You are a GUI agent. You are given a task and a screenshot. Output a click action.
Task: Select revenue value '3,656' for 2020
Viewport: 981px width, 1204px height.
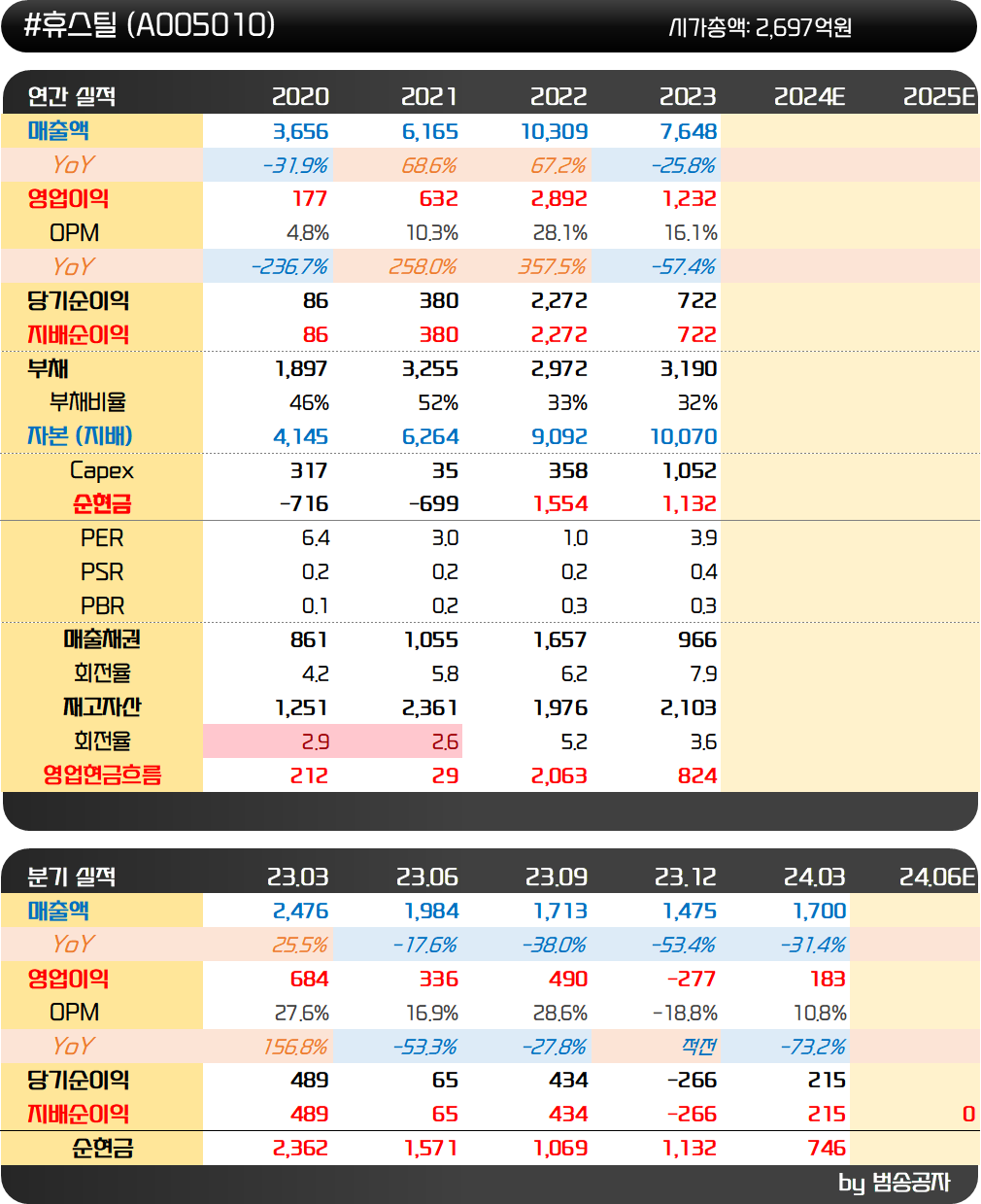pos(300,131)
